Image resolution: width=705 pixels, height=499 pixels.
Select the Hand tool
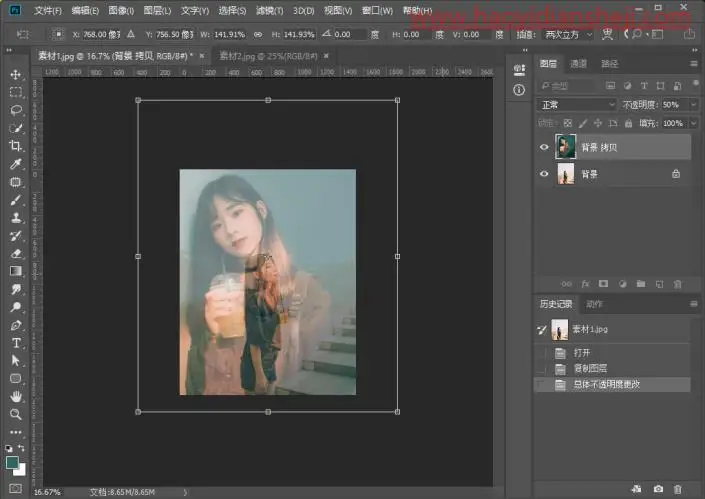point(16,397)
